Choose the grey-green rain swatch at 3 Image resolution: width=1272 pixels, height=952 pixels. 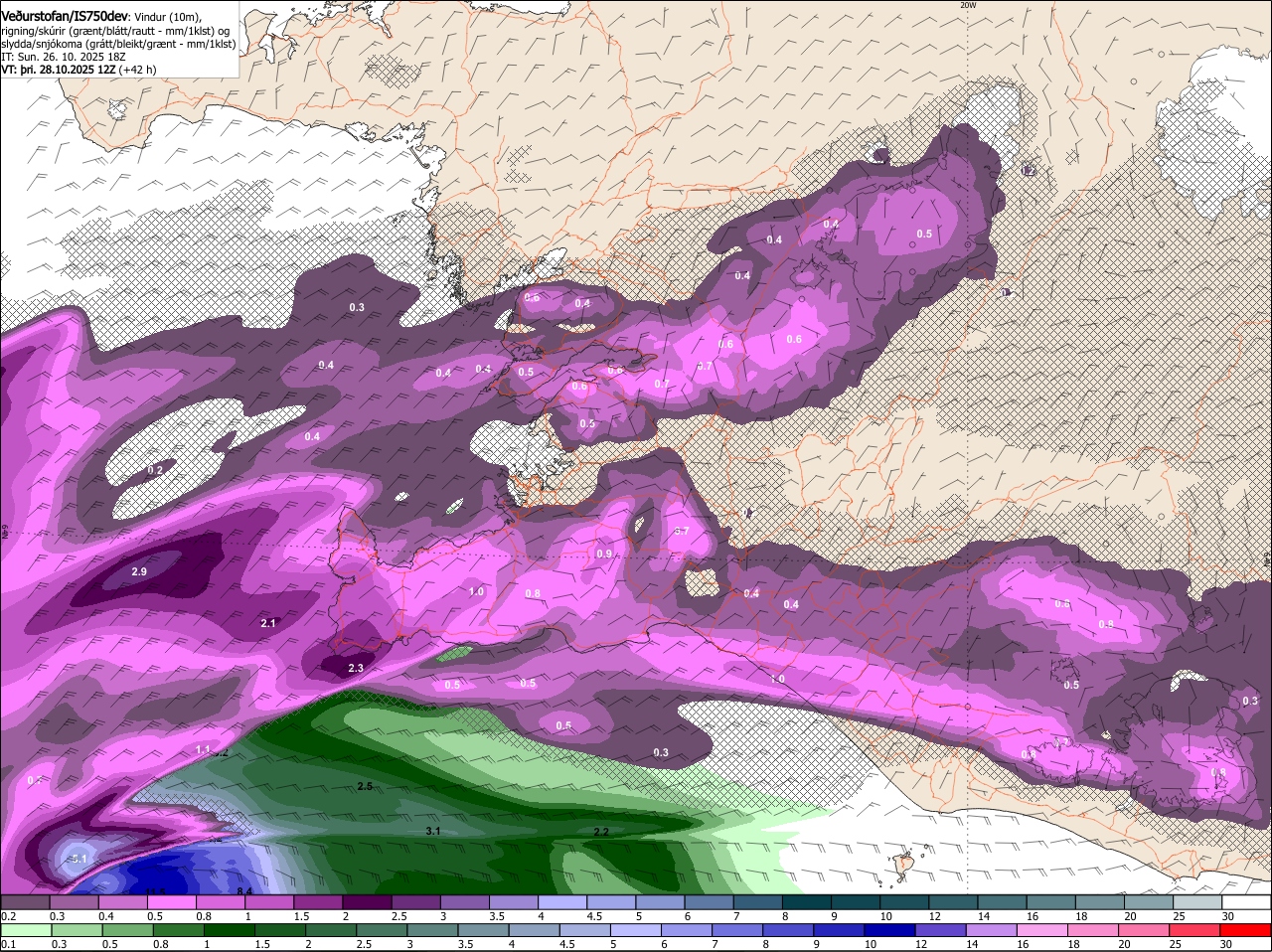coord(431,930)
